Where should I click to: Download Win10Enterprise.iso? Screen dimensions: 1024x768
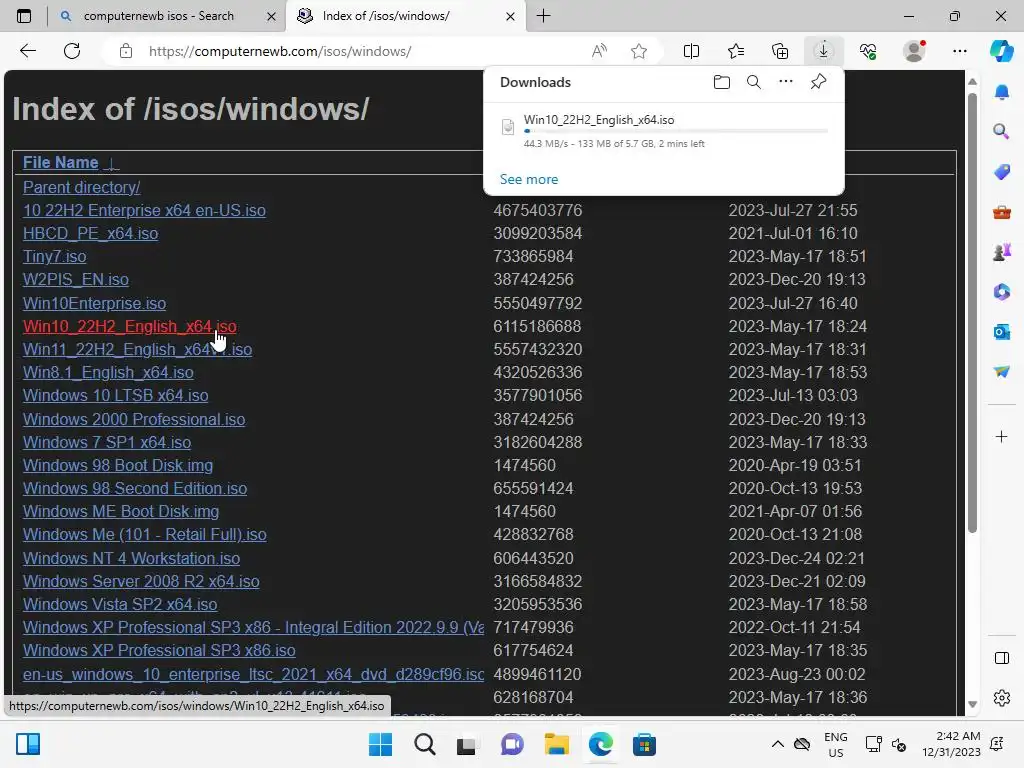click(x=94, y=303)
